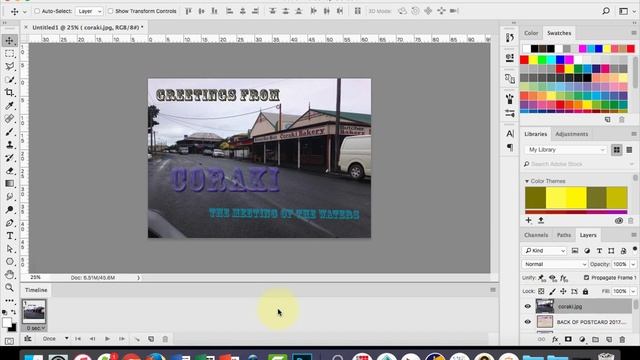This screenshot has height=360, width=640.
Task: Click the foreground color swatch
Action: coord(7,322)
